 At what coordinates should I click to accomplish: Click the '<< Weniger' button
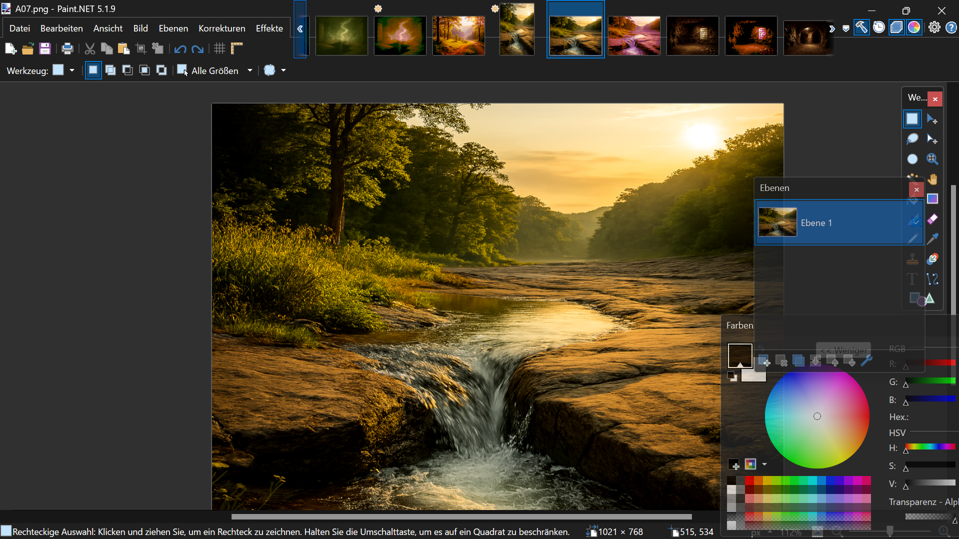point(843,349)
